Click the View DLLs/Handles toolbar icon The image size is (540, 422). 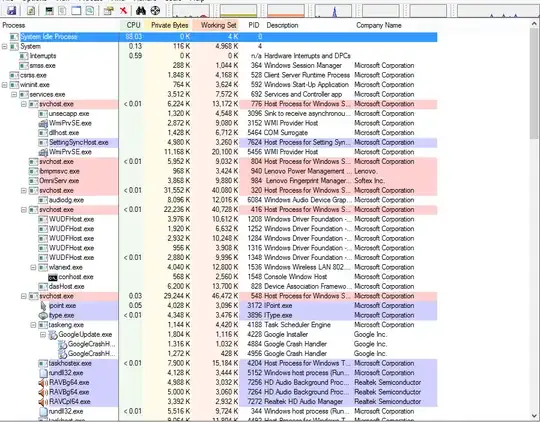click(90, 11)
